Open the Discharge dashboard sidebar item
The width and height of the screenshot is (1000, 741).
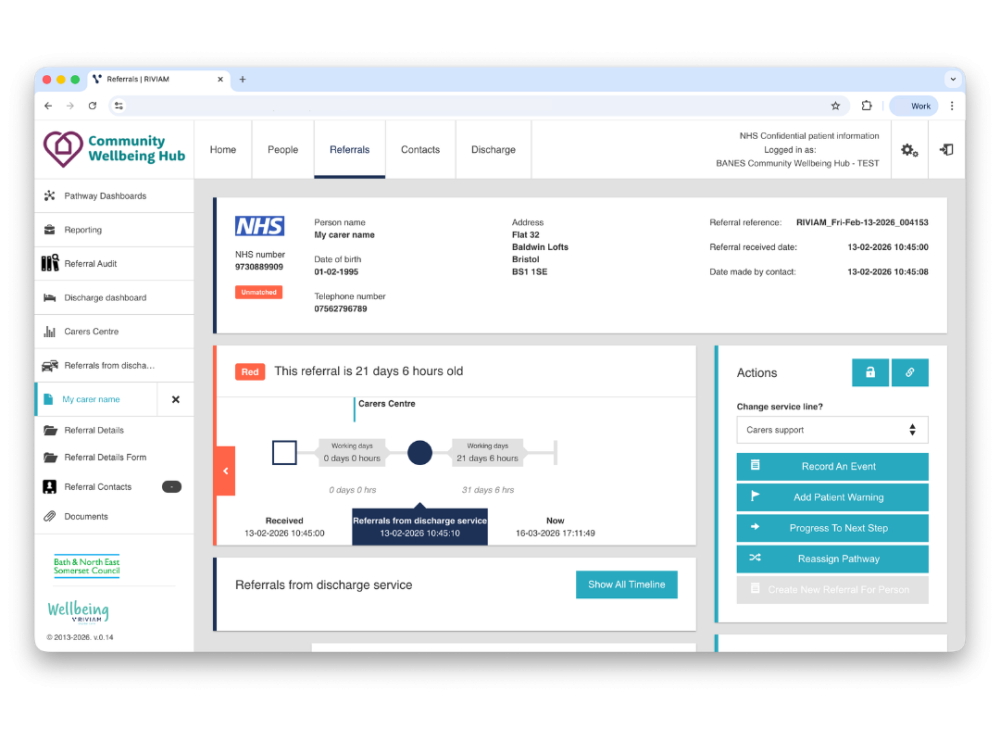click(105, 298)
